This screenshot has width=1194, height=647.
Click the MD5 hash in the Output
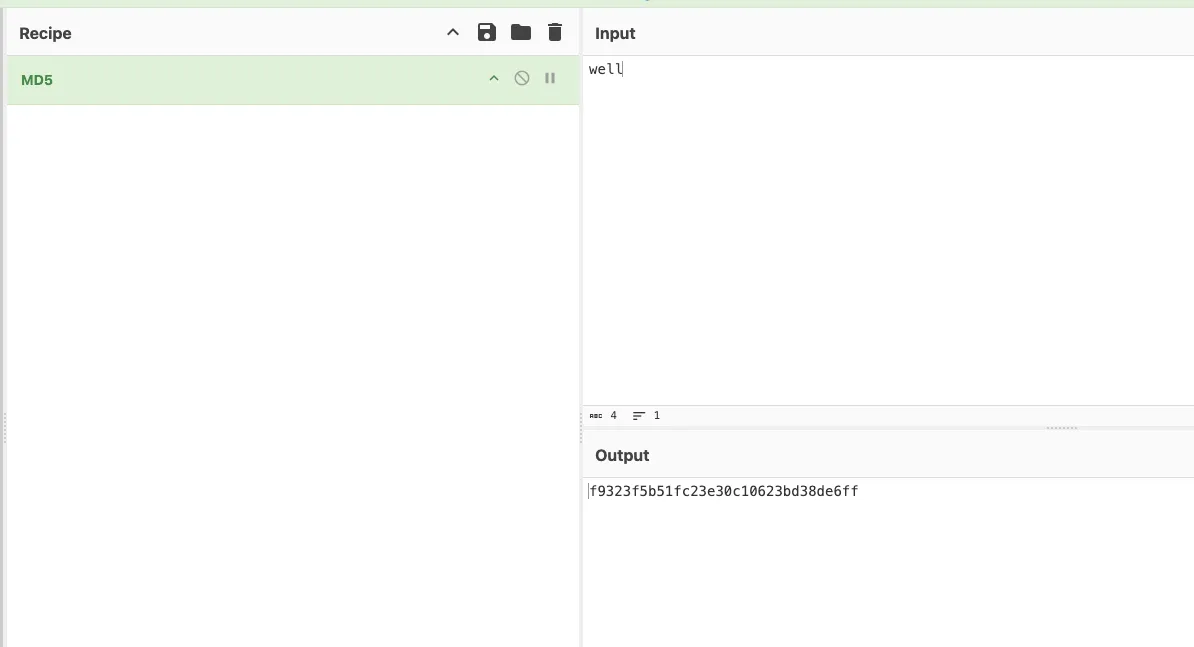click(x=723, y=491)
